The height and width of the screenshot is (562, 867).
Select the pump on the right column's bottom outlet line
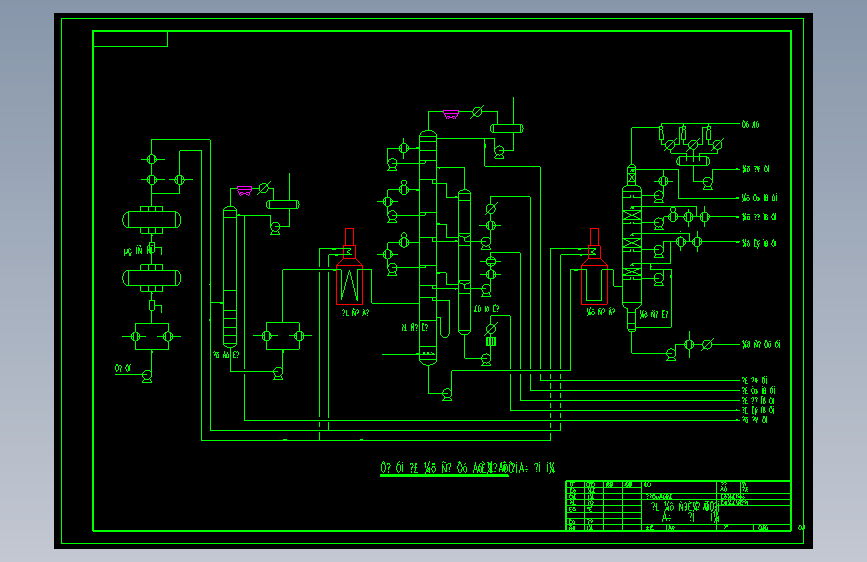[x=671, y=355]
